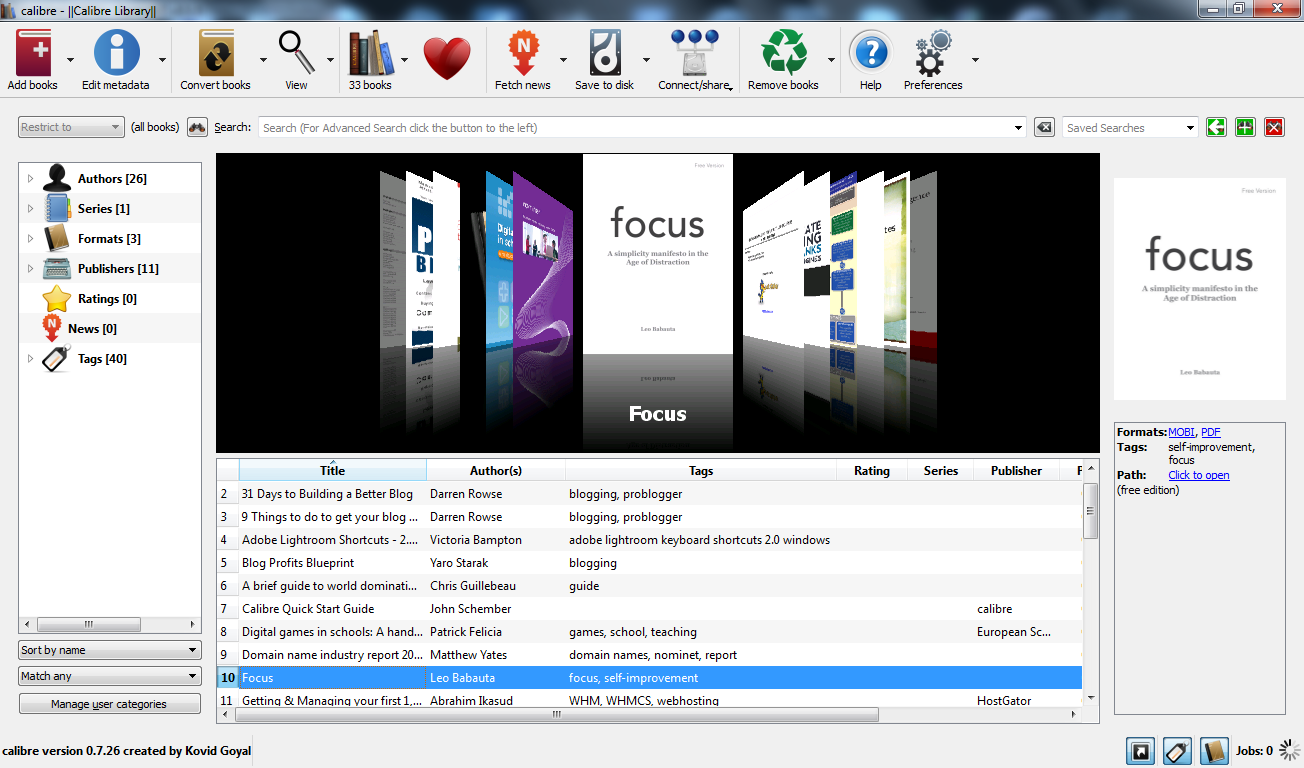Image resolution: width=1304 pixels, height=768 pixels.
Task: Expand the Publishers [11] category
Action: click(30, 269)
